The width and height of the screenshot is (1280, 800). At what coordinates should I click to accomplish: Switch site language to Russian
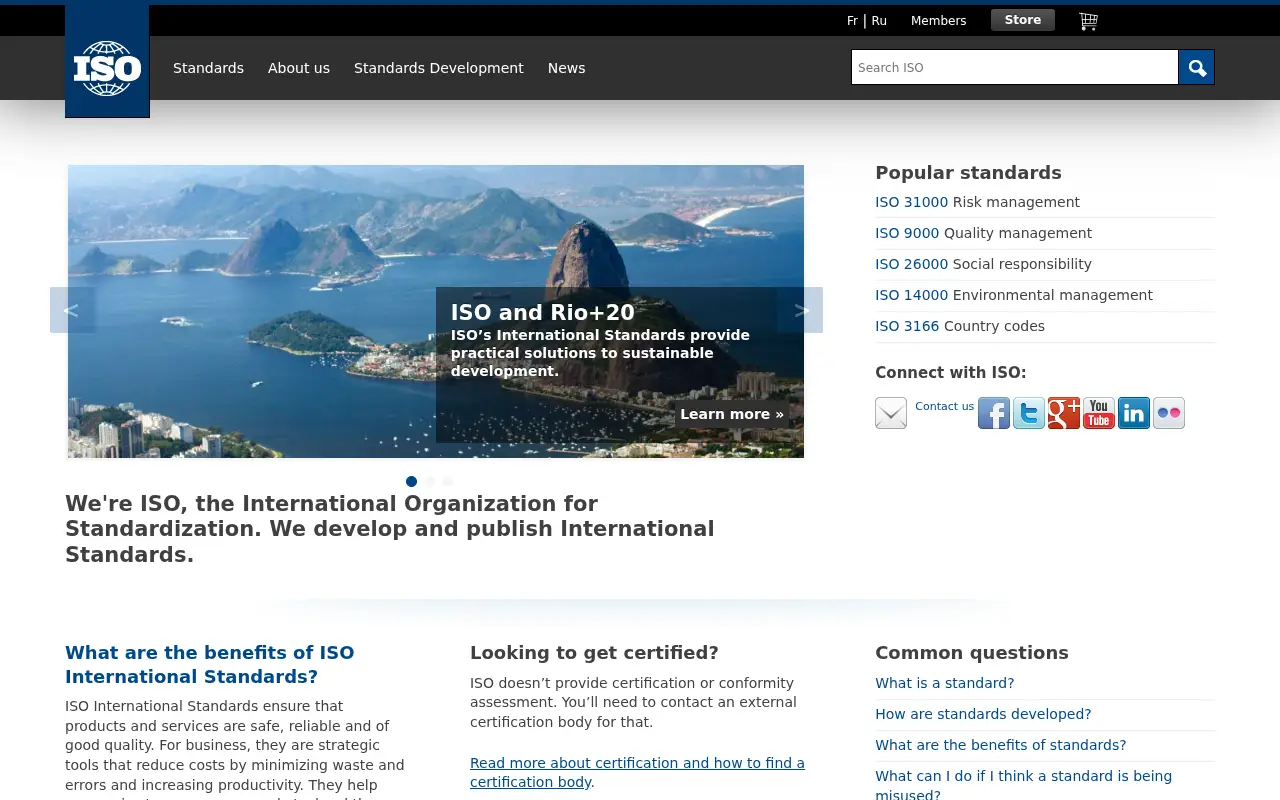pos(879,21)
